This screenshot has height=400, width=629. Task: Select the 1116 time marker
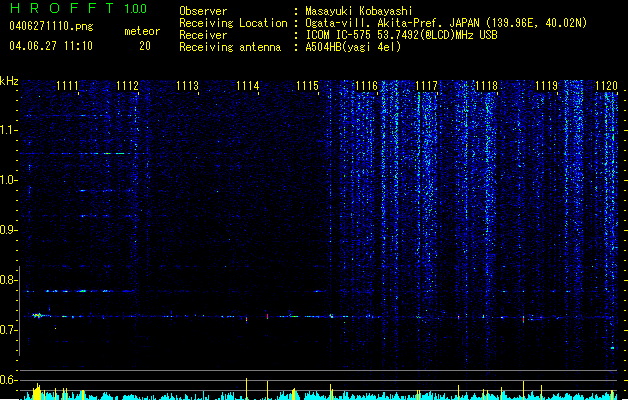coord(367,86)
